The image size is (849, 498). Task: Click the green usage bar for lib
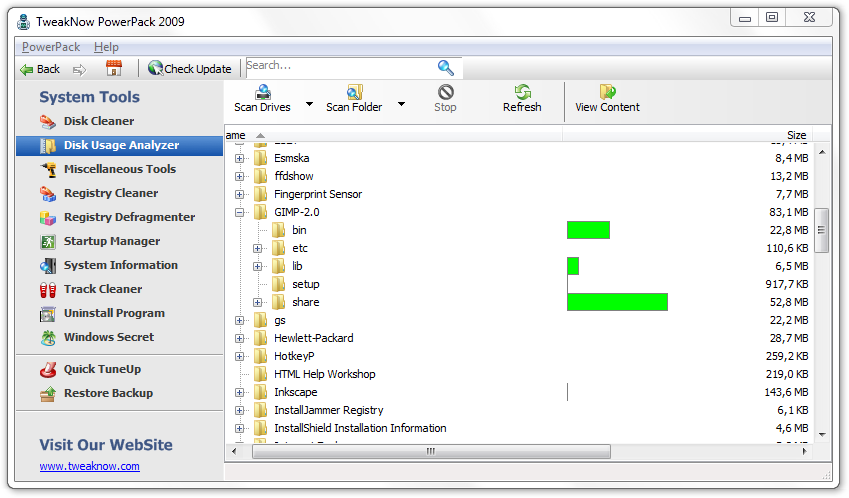click(573, 266)
